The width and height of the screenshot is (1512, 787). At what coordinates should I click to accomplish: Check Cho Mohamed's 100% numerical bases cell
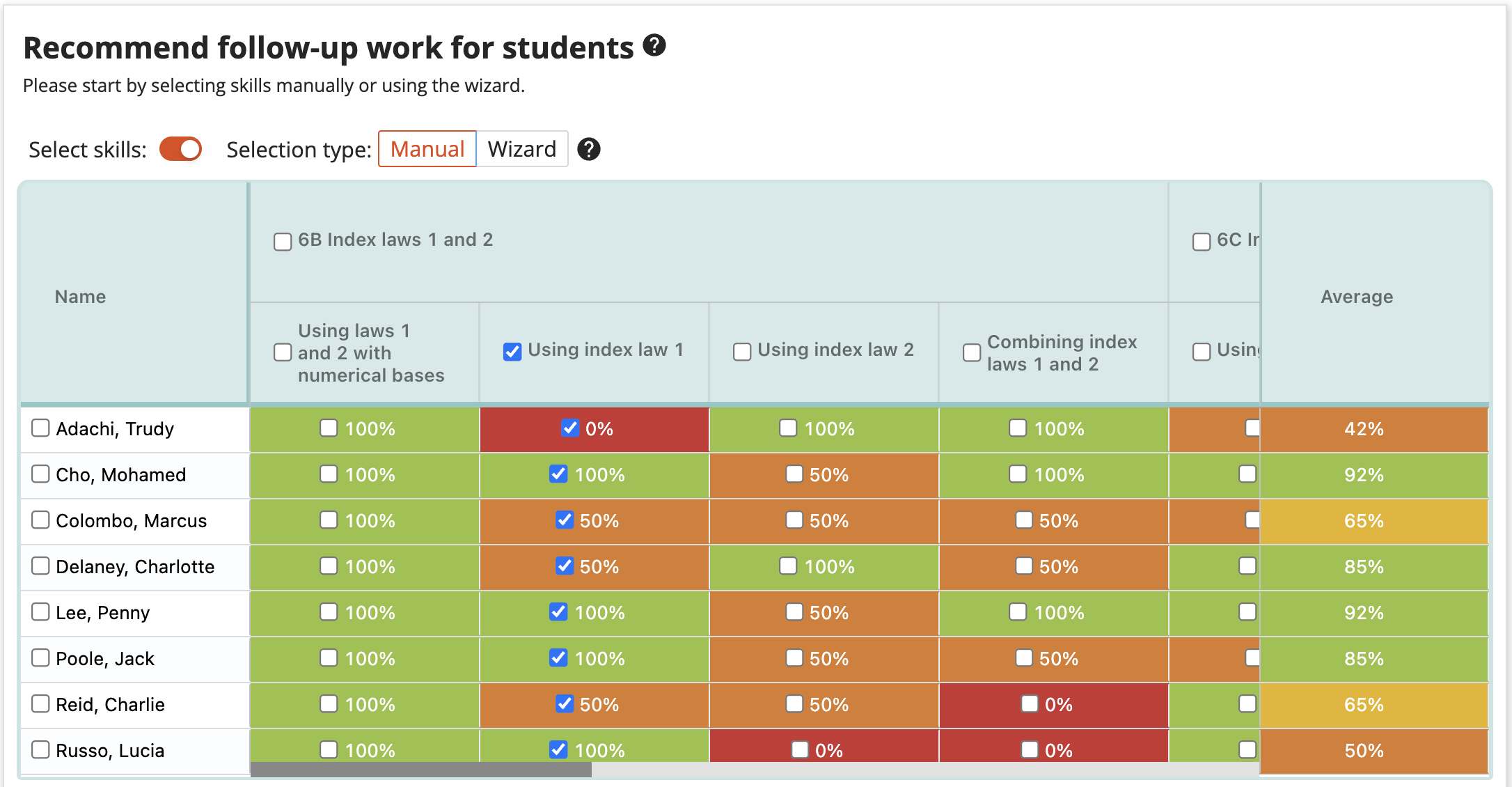click(x=328, y=474)
